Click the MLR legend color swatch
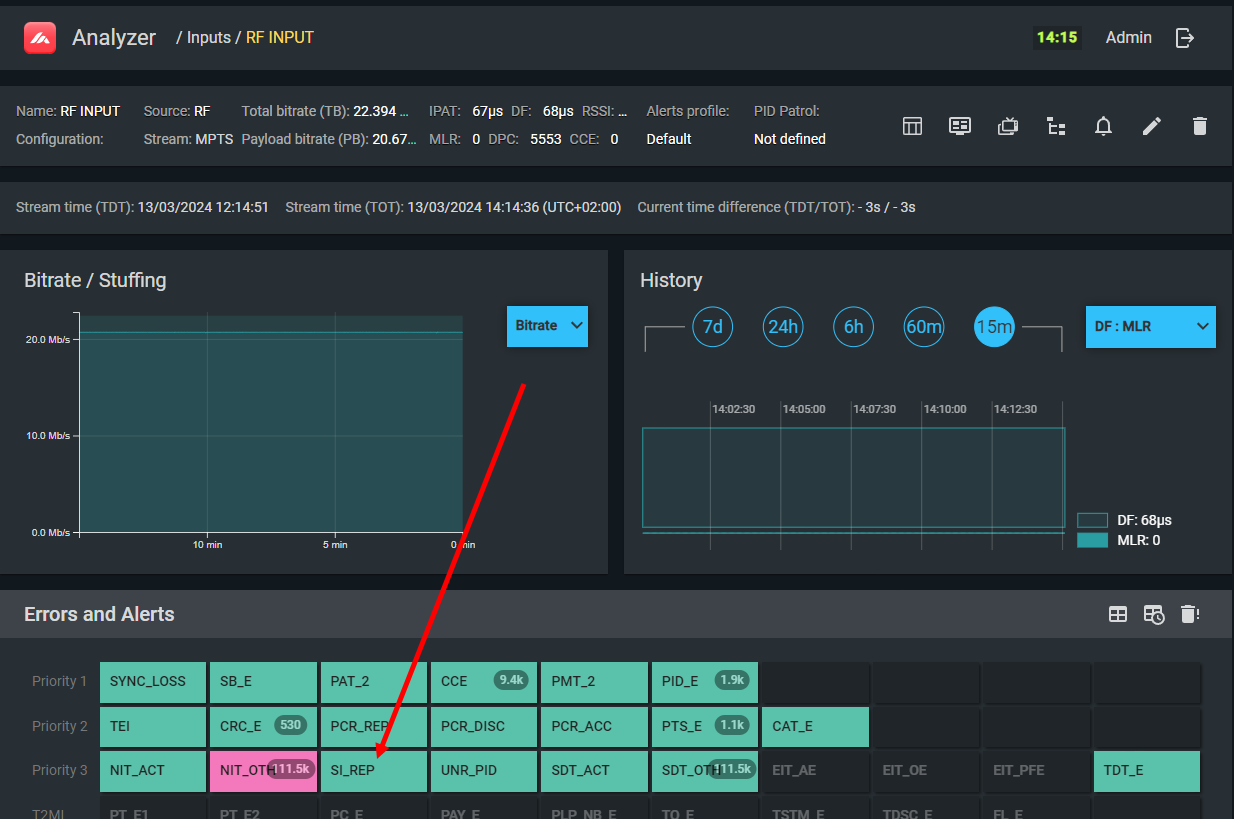The width and height of the screenshot is (1234, 819). pos(1092,540)
